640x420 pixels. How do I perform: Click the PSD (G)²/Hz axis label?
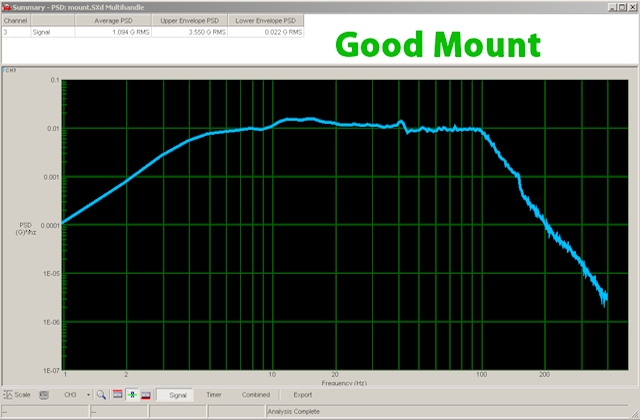point(26,229)
